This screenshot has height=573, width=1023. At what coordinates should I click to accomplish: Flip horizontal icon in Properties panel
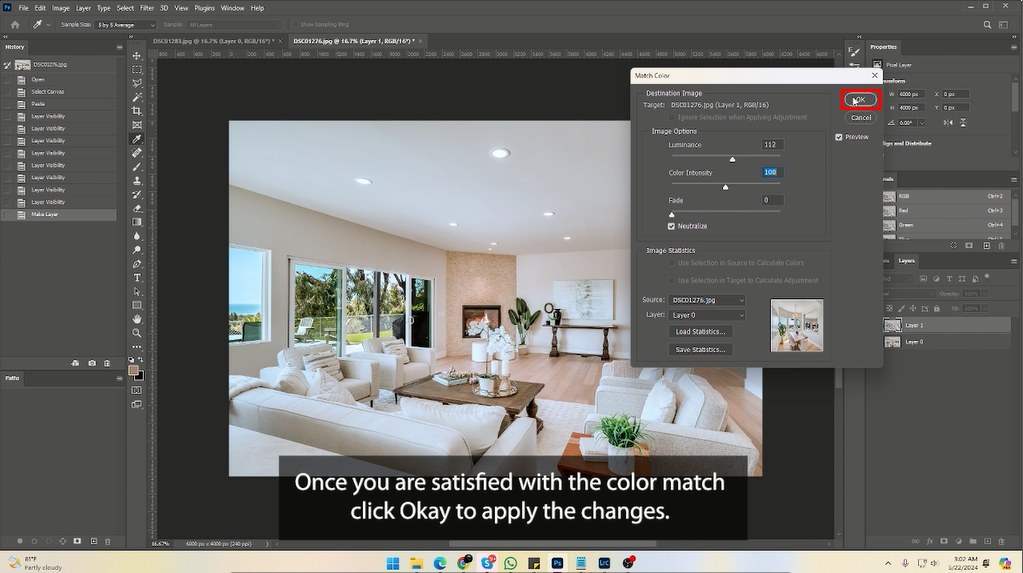pyautogui.click(x=948, y=122)
